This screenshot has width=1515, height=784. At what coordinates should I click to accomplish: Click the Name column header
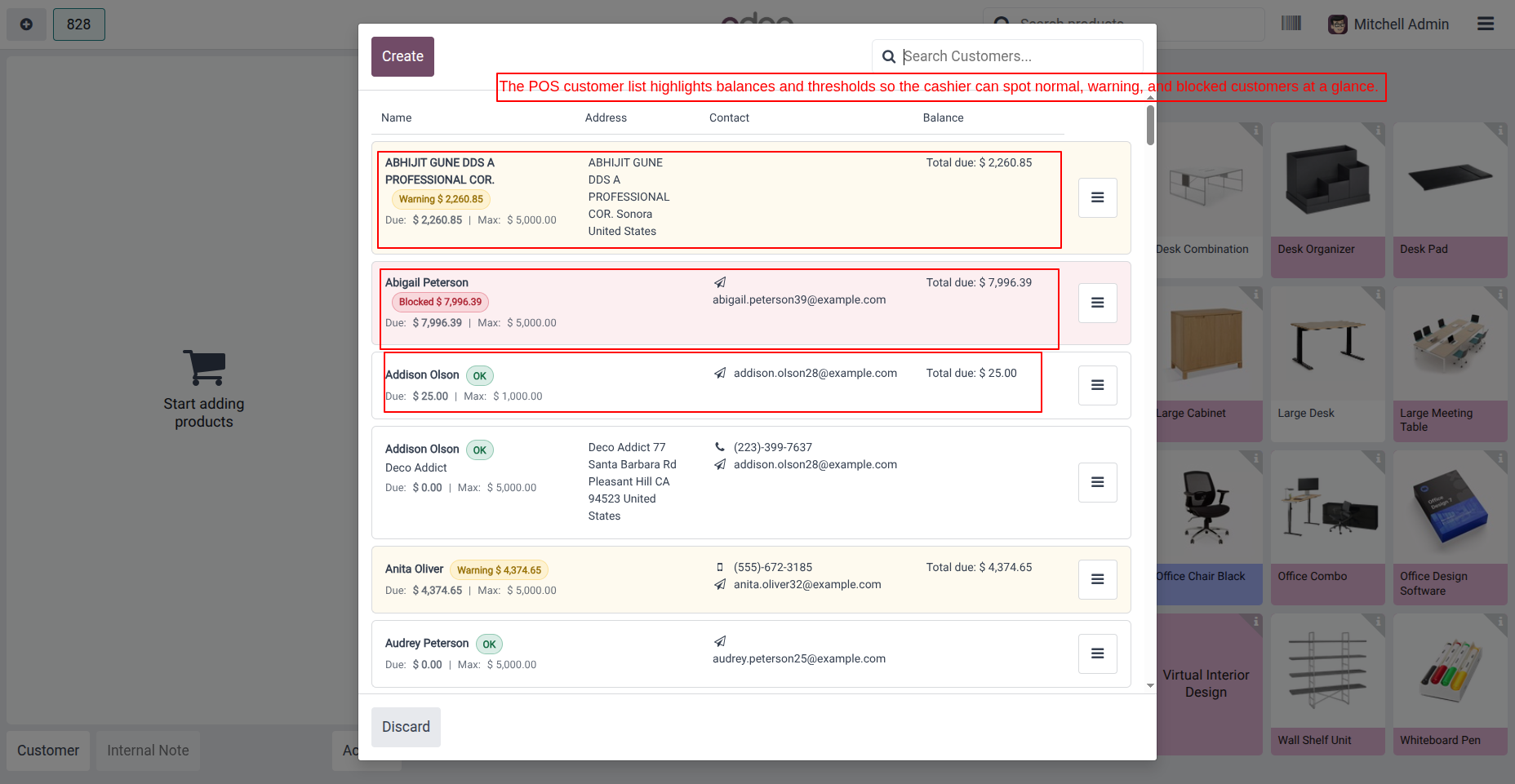coord(396,117)
